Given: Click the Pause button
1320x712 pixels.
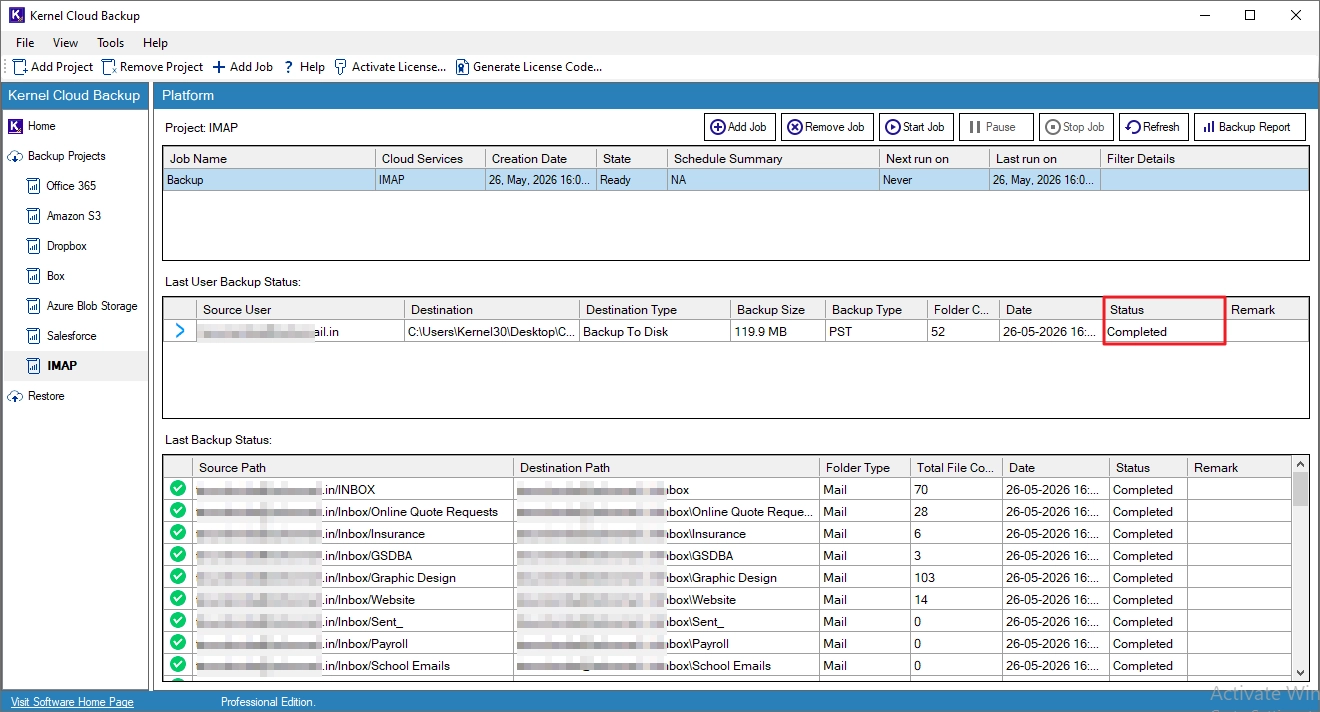Looking at the screenshot, I should [996, 127].
